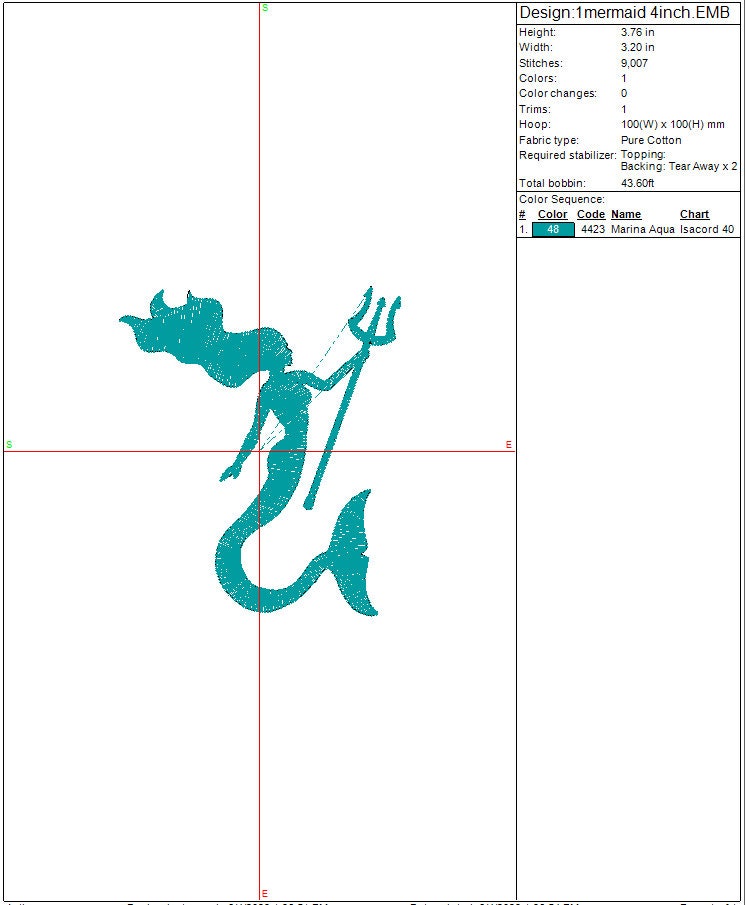Click the green S marker at top of hoop

[x=265, y=8]
